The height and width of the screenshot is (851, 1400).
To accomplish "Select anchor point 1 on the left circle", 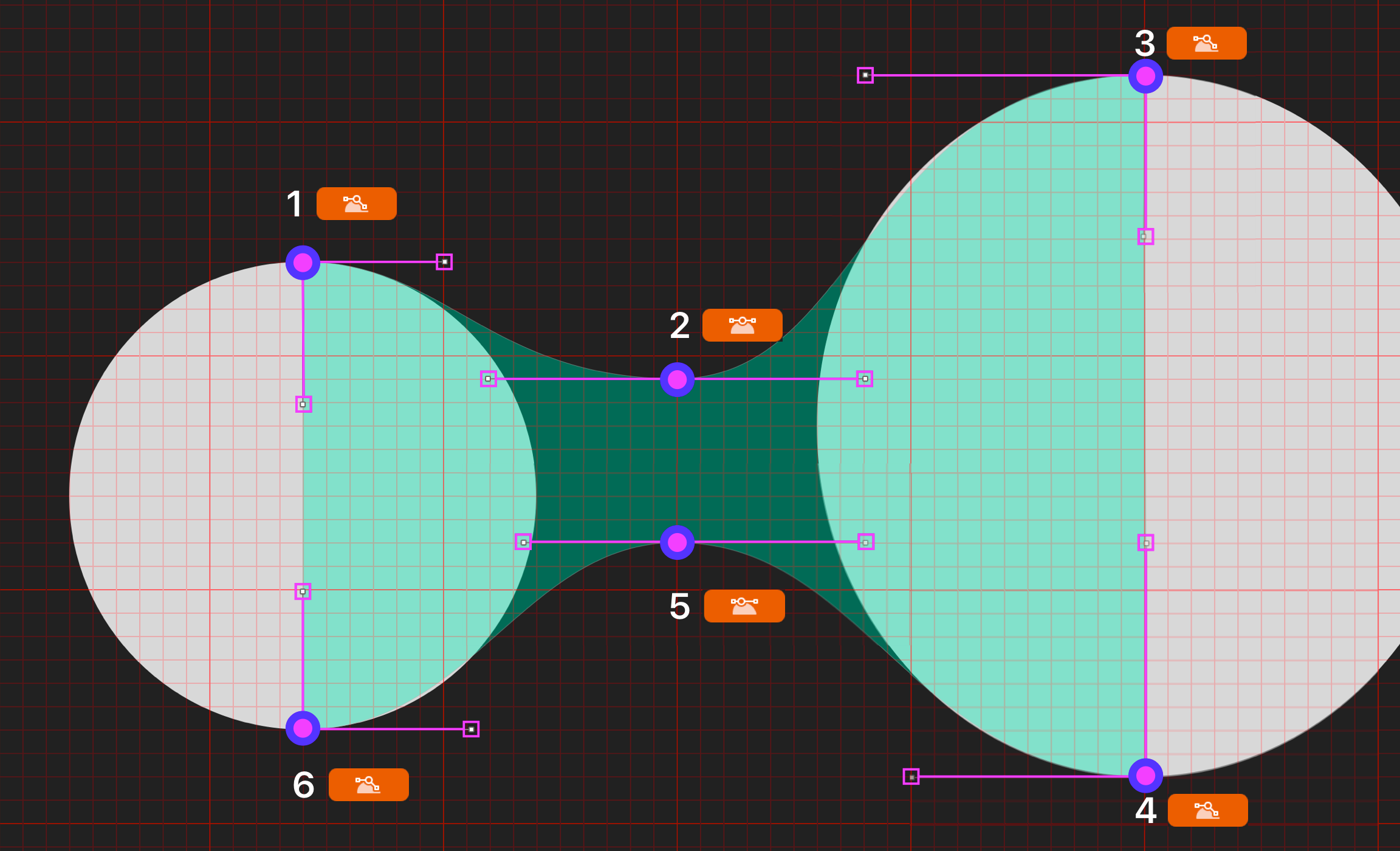I will coord(303,263).
